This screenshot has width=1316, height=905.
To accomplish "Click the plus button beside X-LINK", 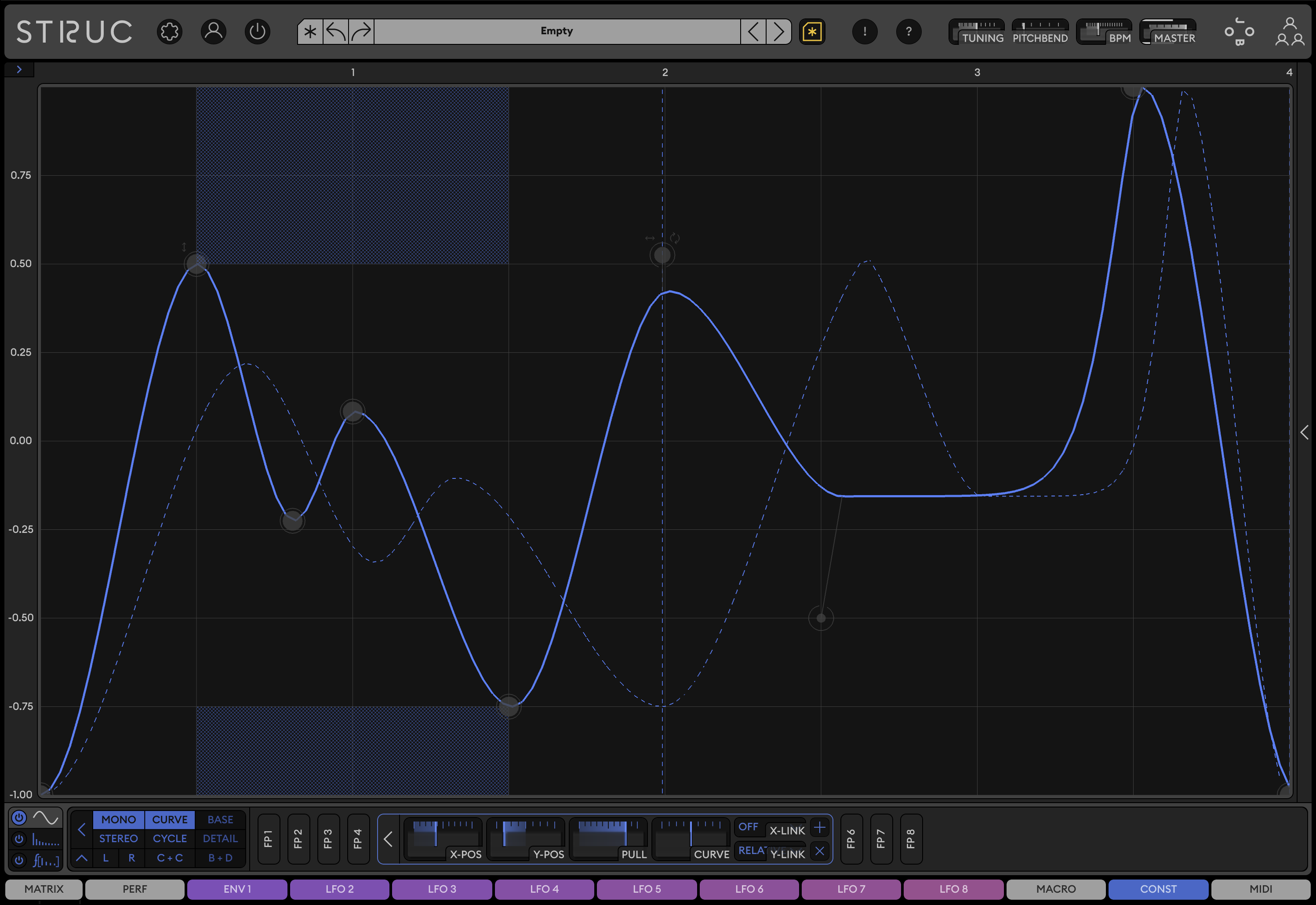I will click(819, 828).
